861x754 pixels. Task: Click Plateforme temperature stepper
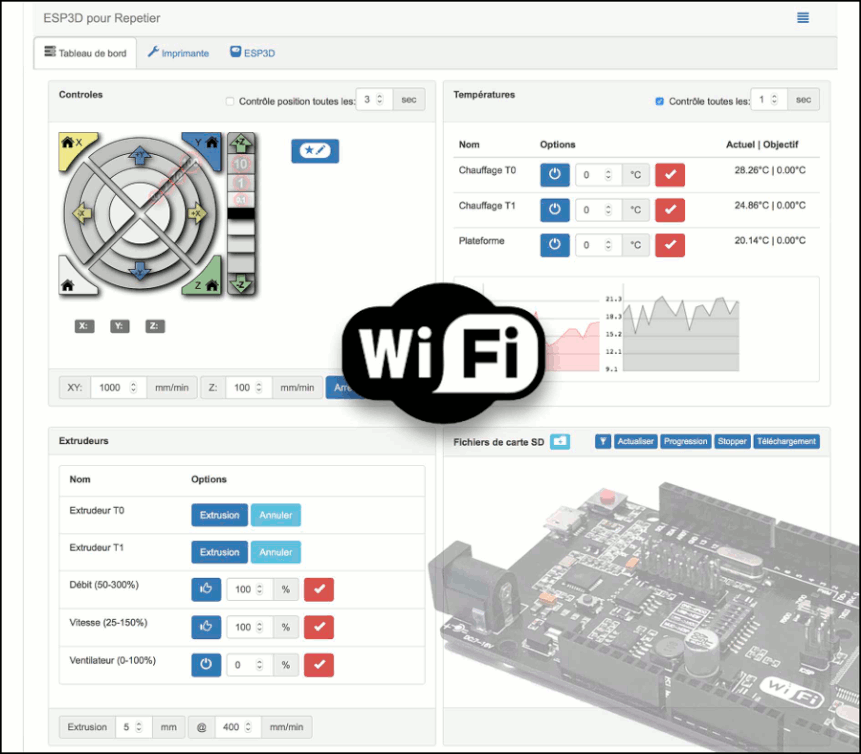coord(599,245)
